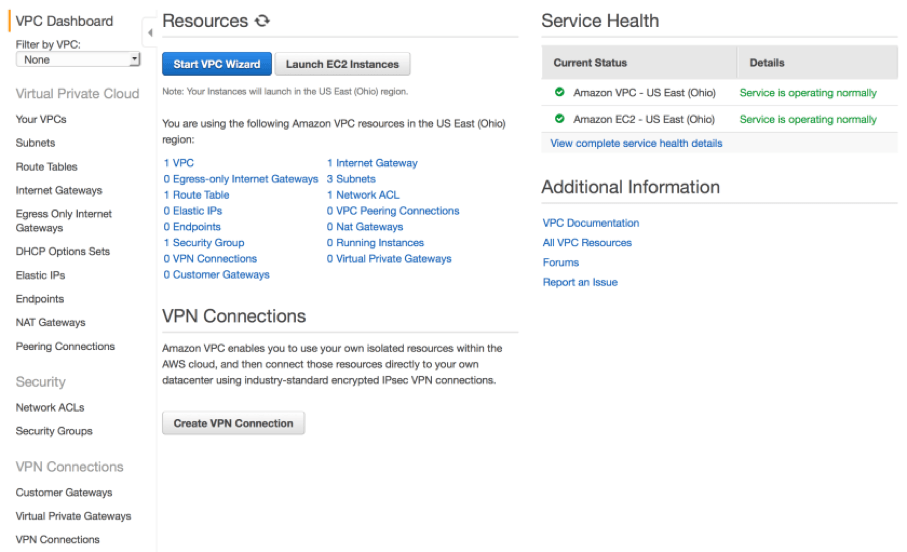Open Route Tables sidebar item
Image resolution: width=907 pixels, height=552 pixels.
(46, 167)
